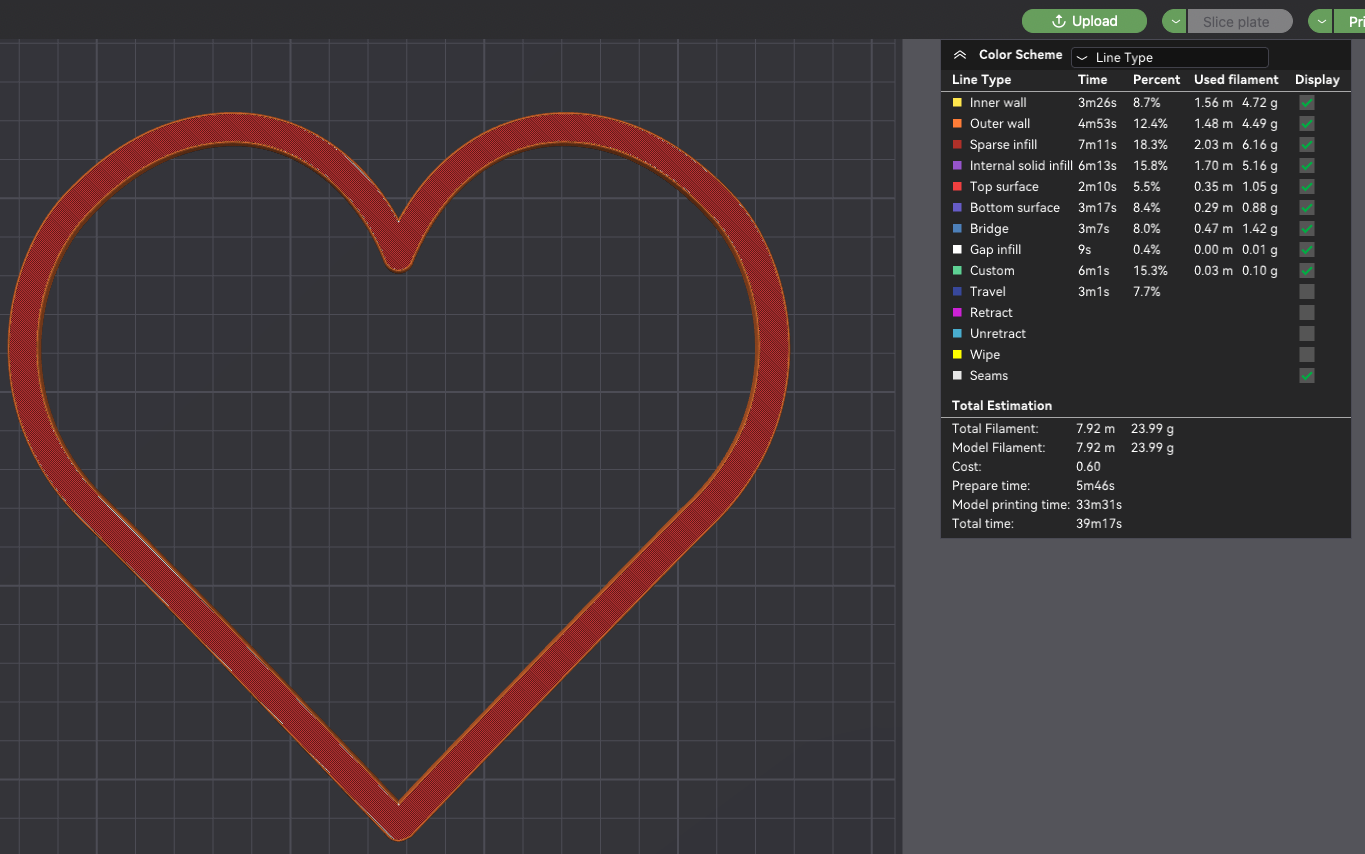
Task: Click the yellow Wipe color swatch
Action: coord(957,354)
